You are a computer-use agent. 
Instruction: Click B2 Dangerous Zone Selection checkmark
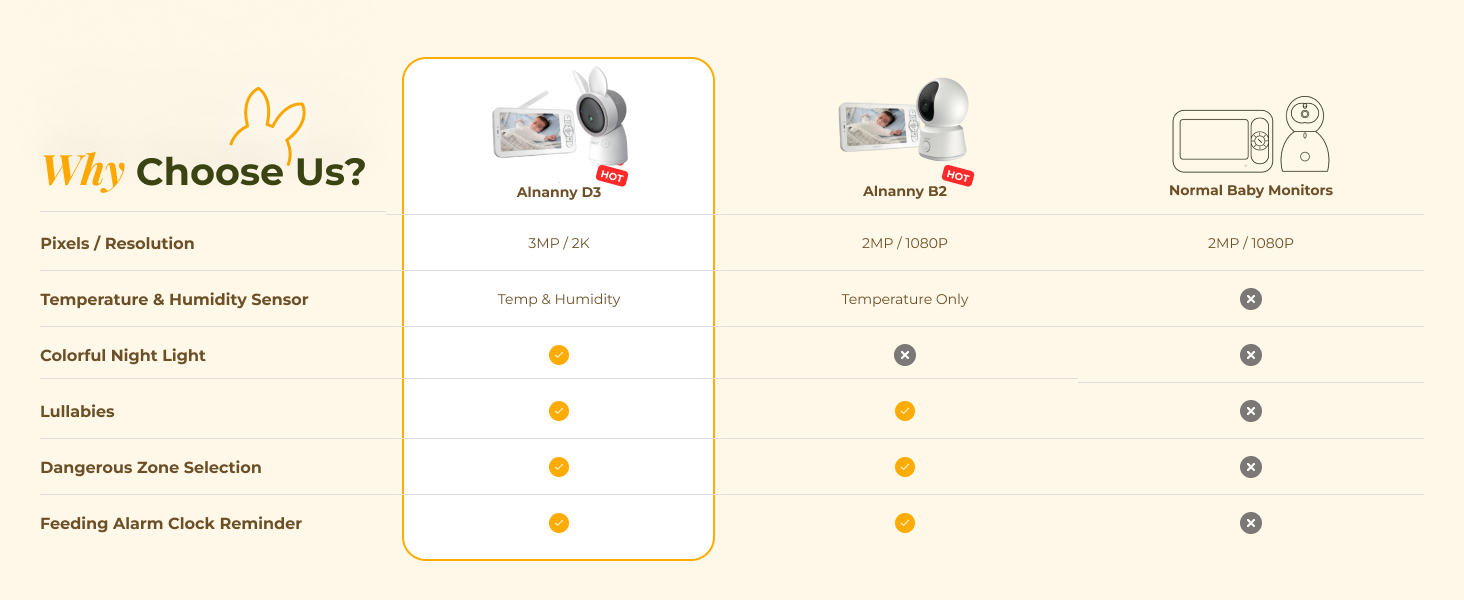pyautogui.click(x=905, y=467)
